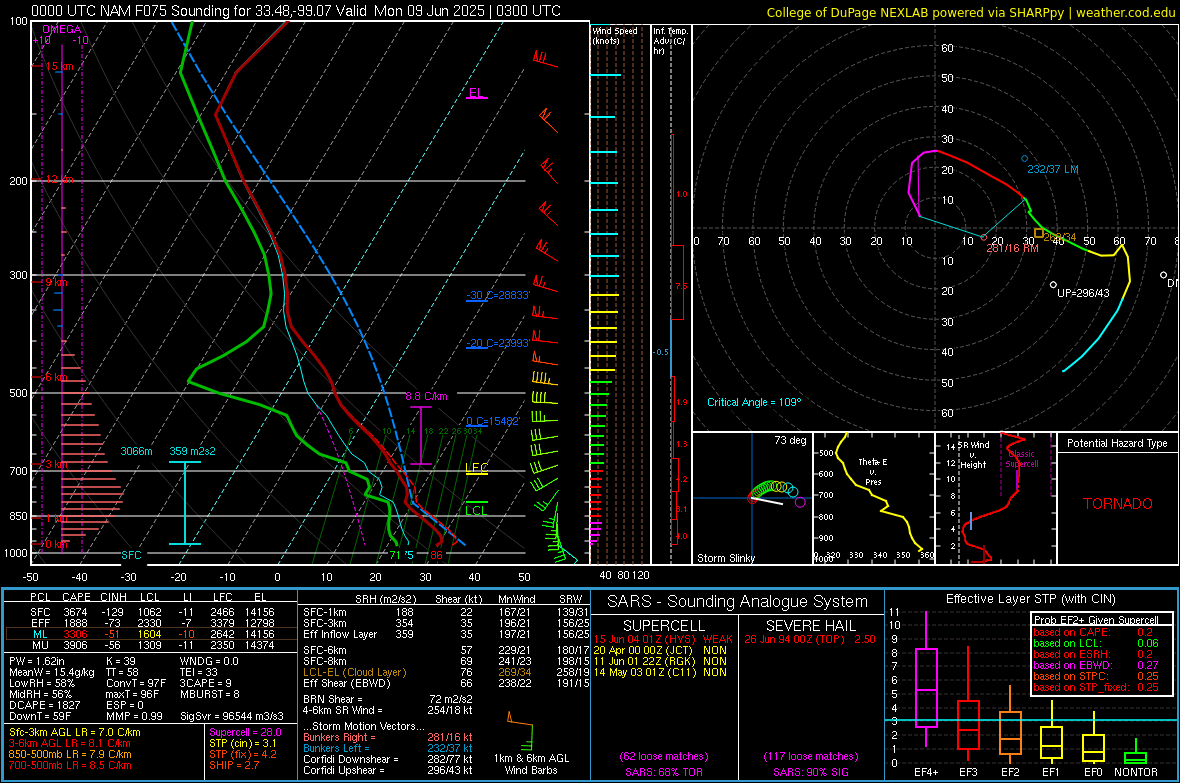This screenshot has height=783, width=1180.
Task: Select the highlighted 'ML' parcel row
Action: 151,634
